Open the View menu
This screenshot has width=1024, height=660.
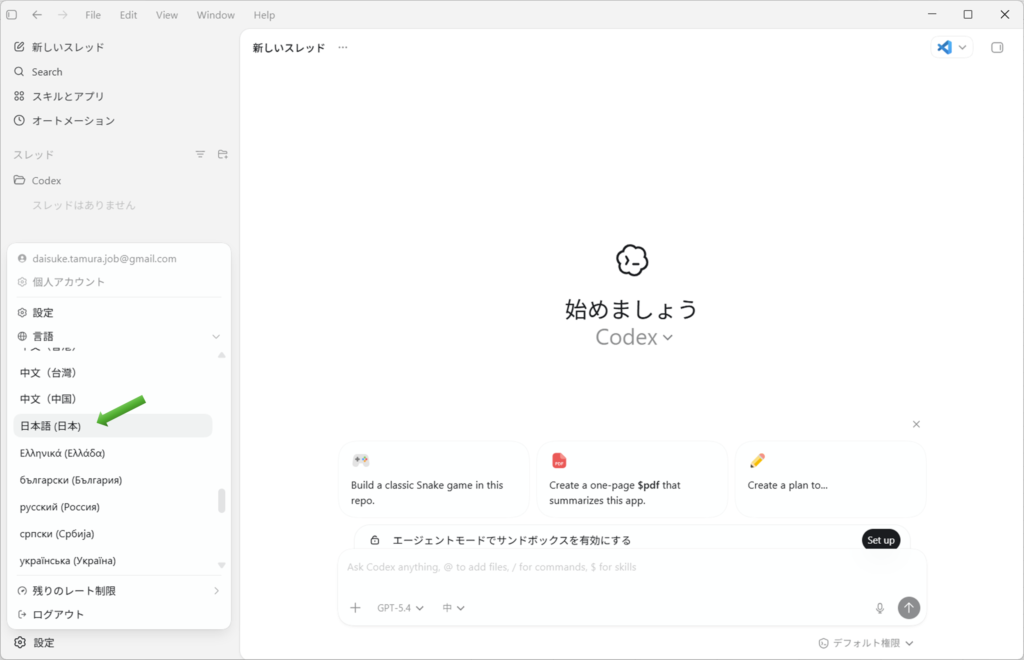click(x=167, y=15)
